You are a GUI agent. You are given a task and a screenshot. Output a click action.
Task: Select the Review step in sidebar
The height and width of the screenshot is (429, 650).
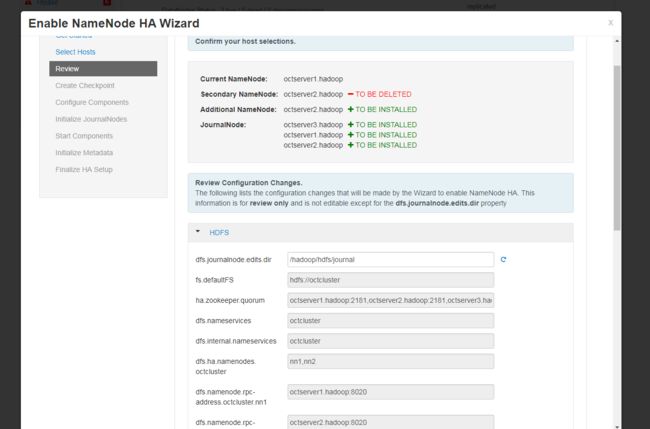pyautogui.click(x=103, y=69)
